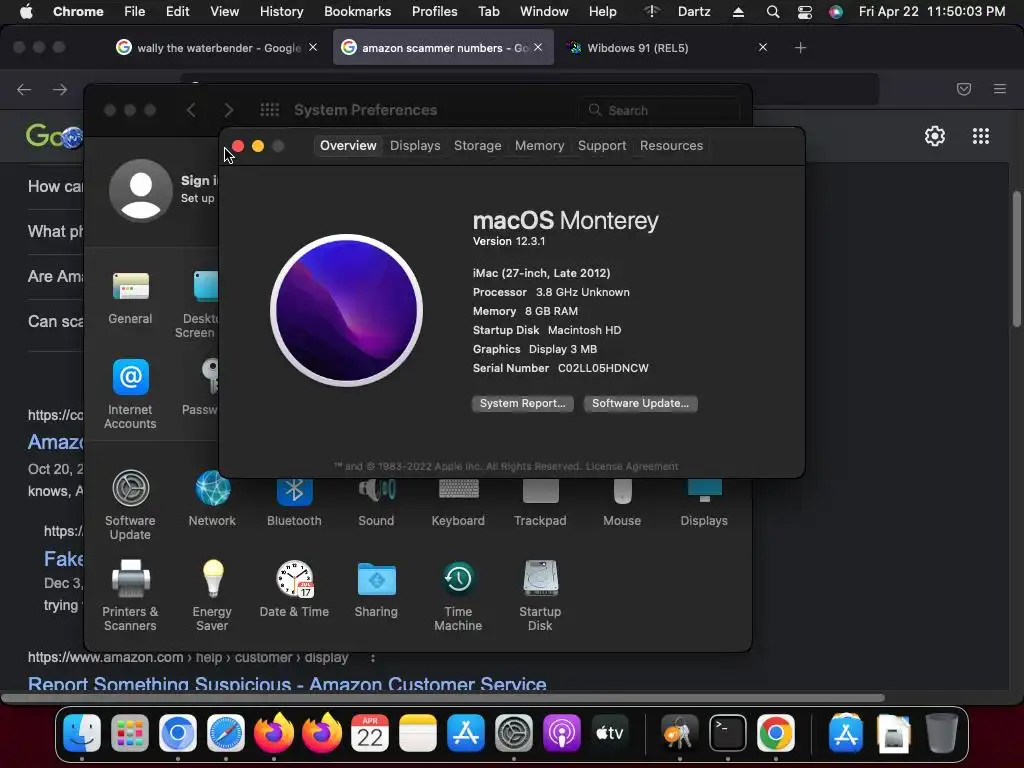
Task: Open Siri from the menu bar
Action: (836, 12)
